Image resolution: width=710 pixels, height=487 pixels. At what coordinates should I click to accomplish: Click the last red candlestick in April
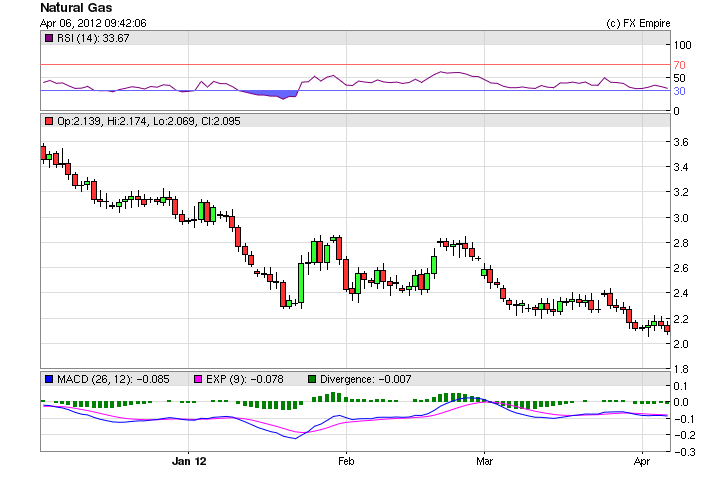pos(667,329)
